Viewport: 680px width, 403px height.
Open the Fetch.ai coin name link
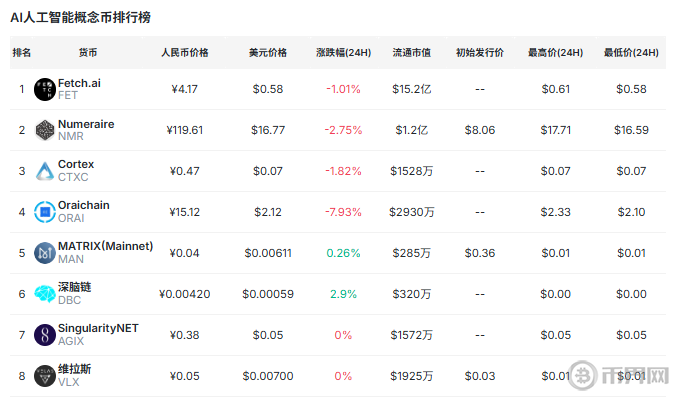click(79, 83)
